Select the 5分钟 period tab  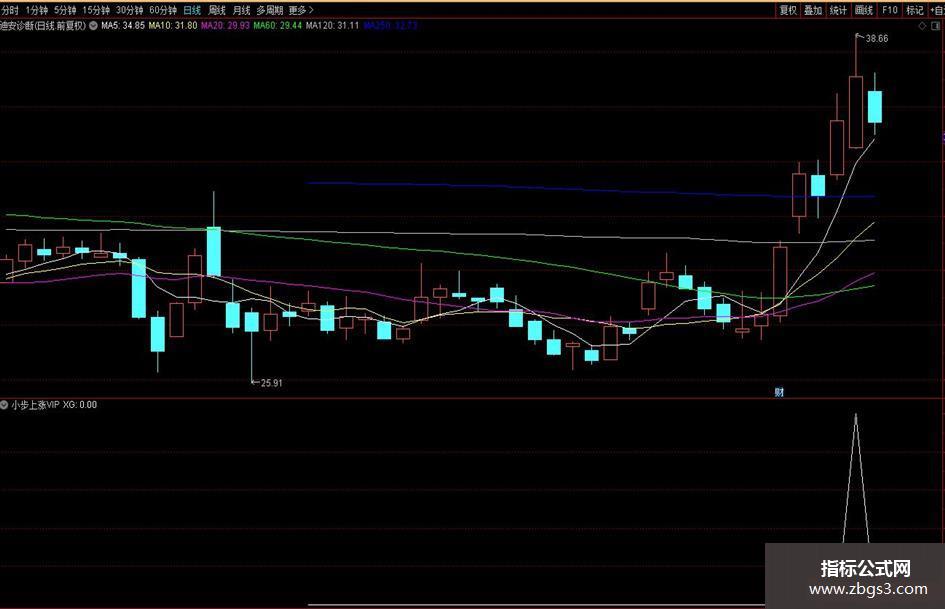pyautogui.click(x=65, y=10)
